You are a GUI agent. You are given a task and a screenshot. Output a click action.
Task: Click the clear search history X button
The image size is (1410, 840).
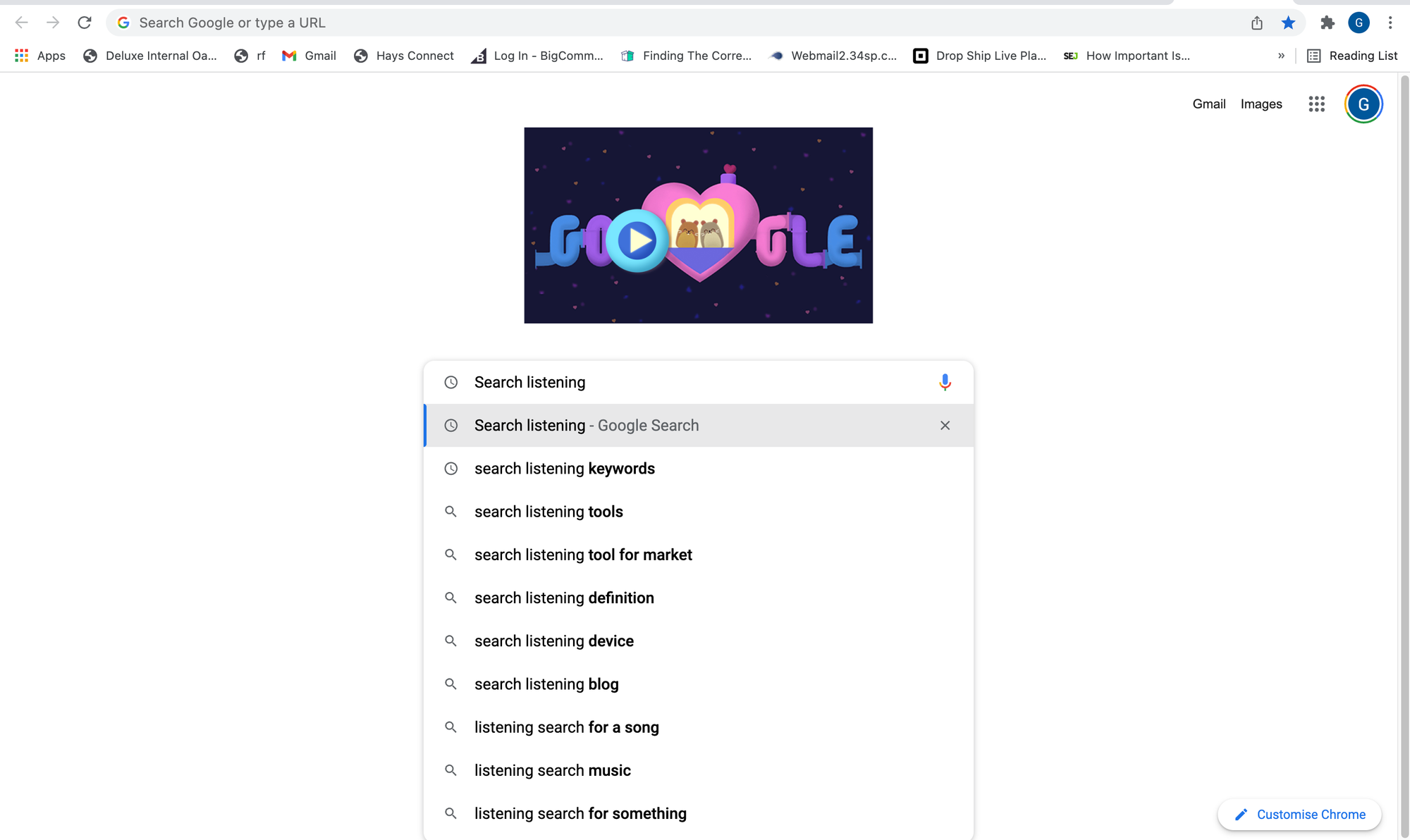[945, 425]
